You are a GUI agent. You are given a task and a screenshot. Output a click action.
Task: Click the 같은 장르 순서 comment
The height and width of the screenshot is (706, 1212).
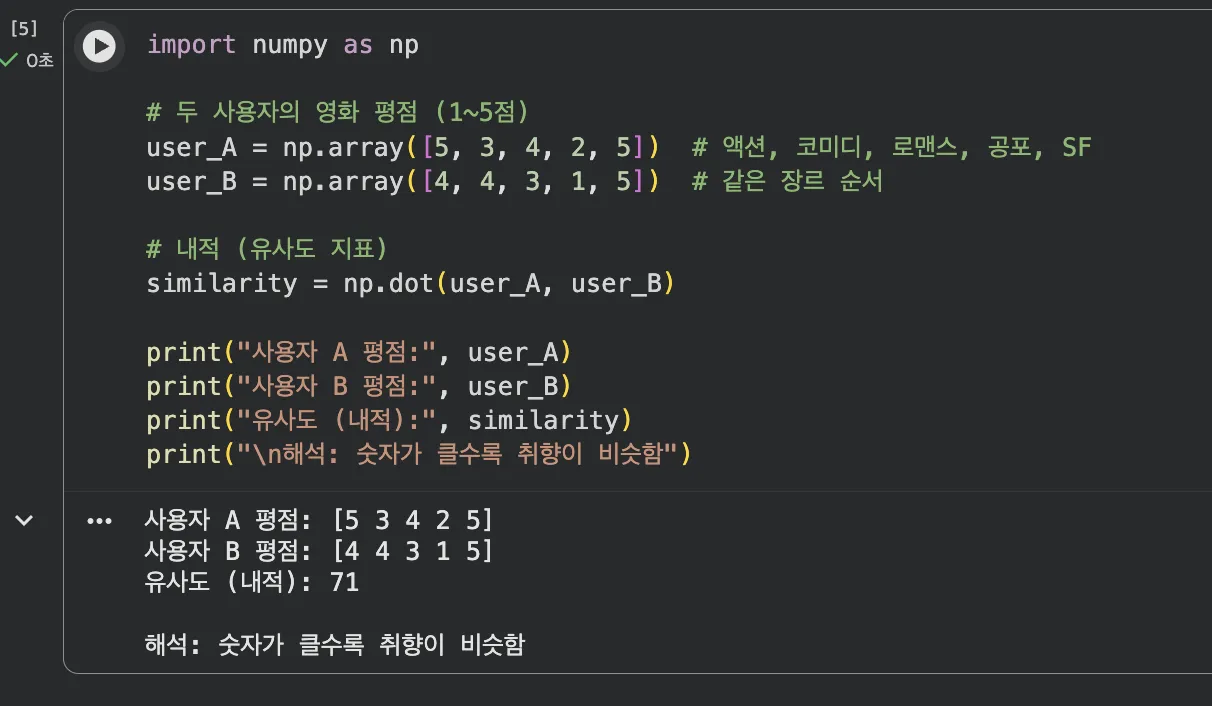(786, 182)
